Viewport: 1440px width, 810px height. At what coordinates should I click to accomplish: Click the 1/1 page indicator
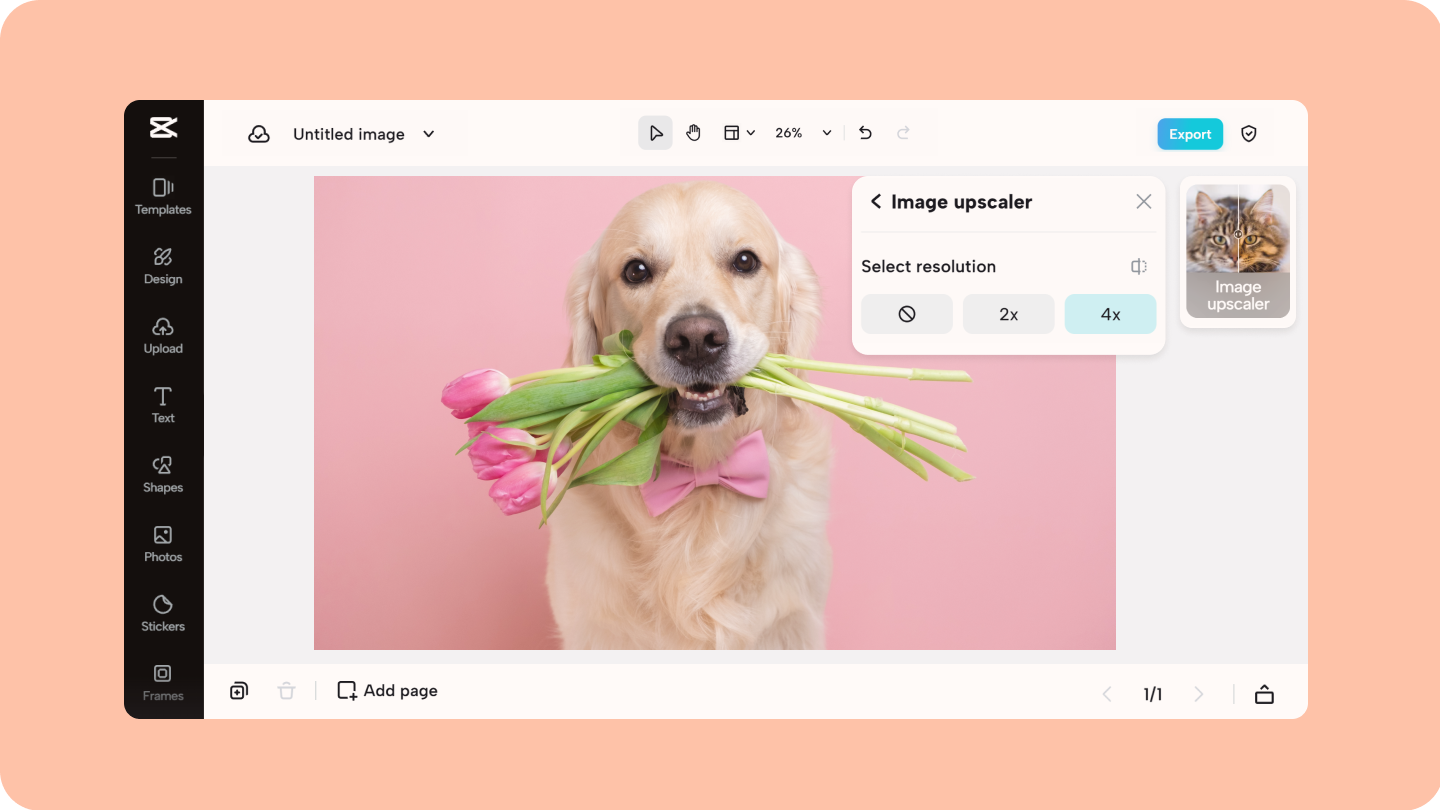tap(1153, 694)
